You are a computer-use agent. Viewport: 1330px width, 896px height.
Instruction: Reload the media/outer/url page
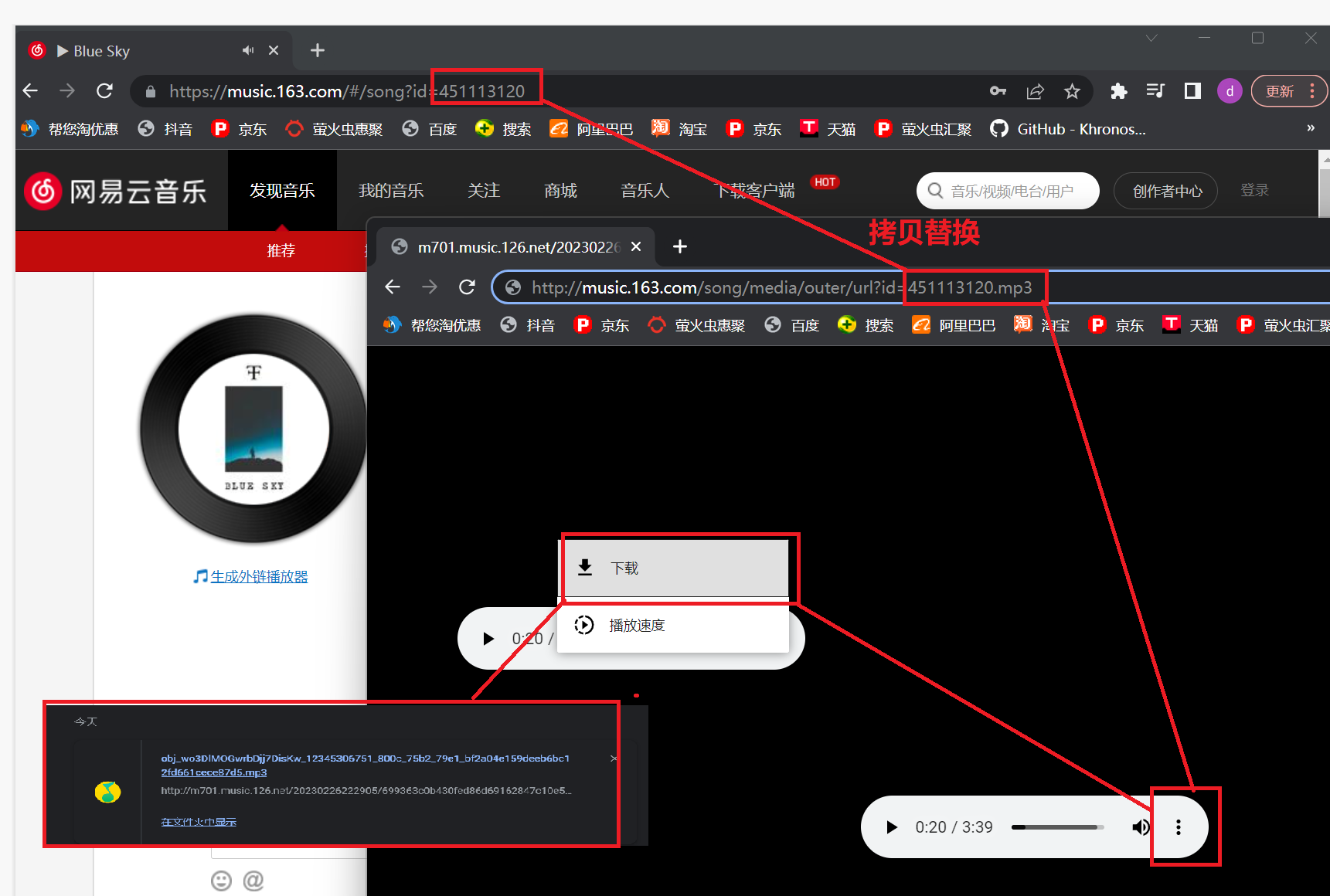(x=467, y=287)
